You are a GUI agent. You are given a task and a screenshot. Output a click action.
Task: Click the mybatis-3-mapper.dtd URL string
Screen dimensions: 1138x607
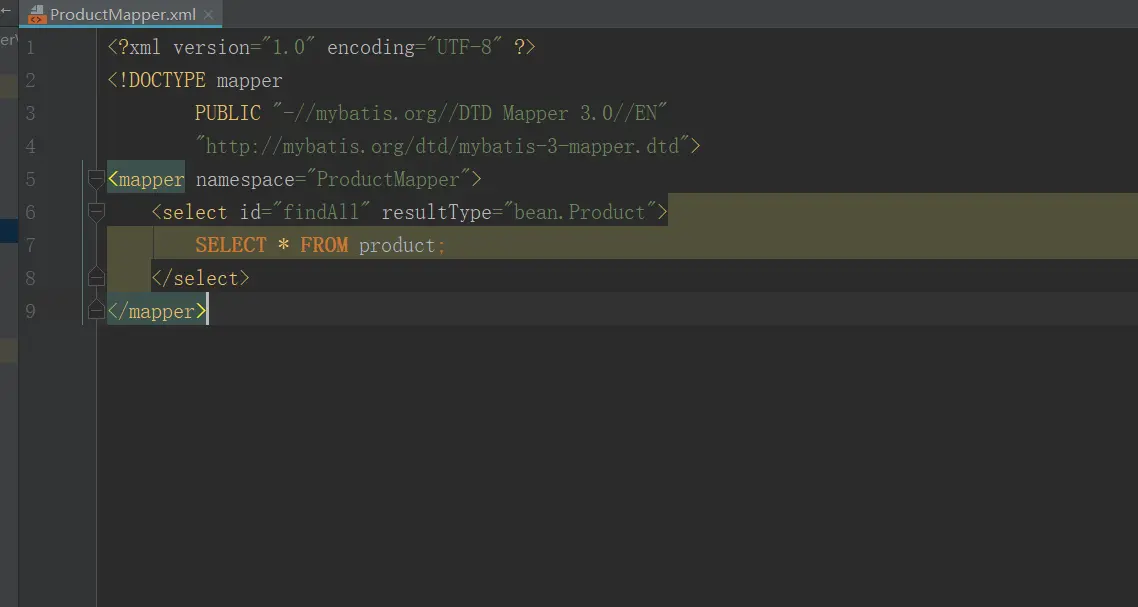tap(442, 146)
